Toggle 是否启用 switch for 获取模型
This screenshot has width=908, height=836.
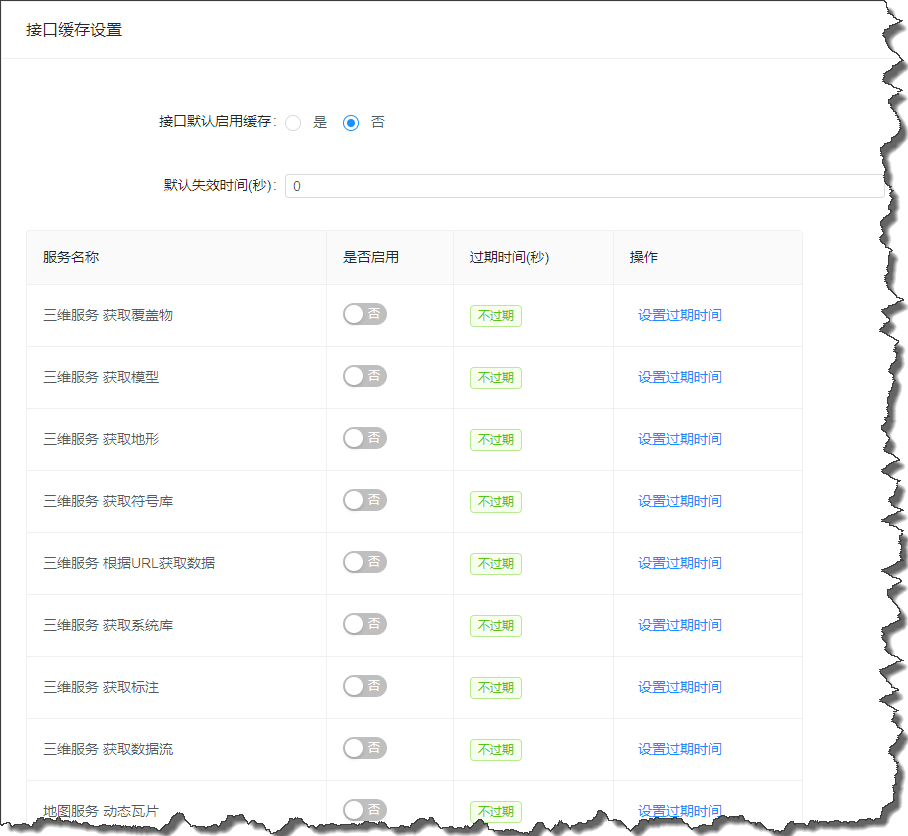[x=364, y=376]
